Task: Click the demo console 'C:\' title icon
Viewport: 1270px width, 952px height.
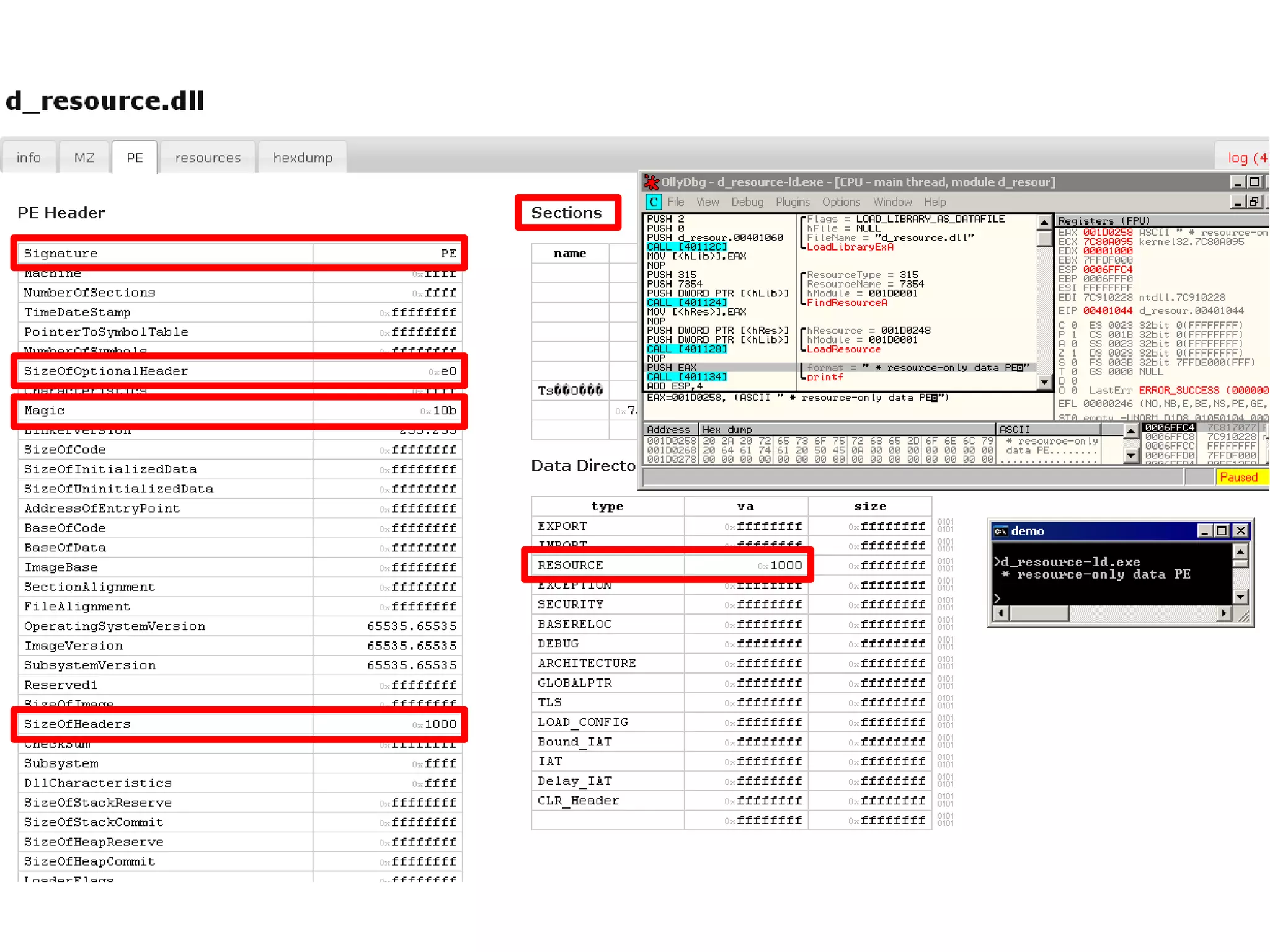Action: (1000, 532)
